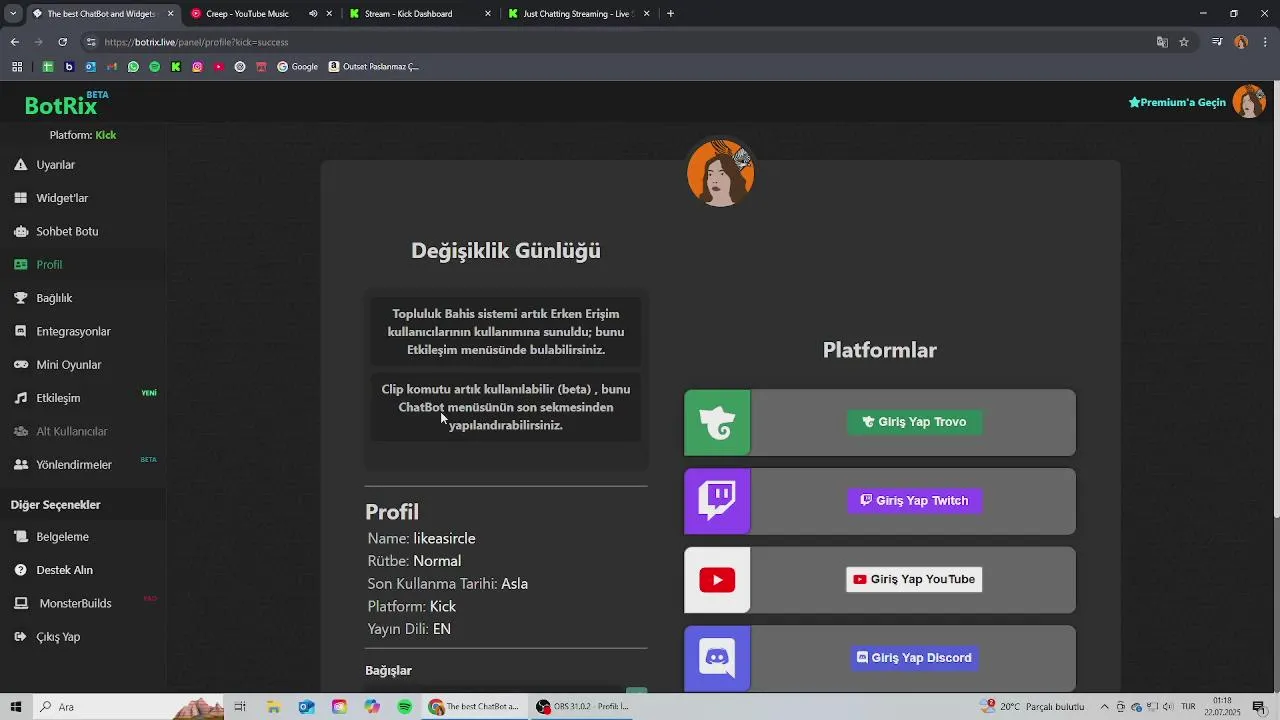The image size is (1280, 720).
Task: Open the Chrome profile avatar
Action: coord(1241,42)
